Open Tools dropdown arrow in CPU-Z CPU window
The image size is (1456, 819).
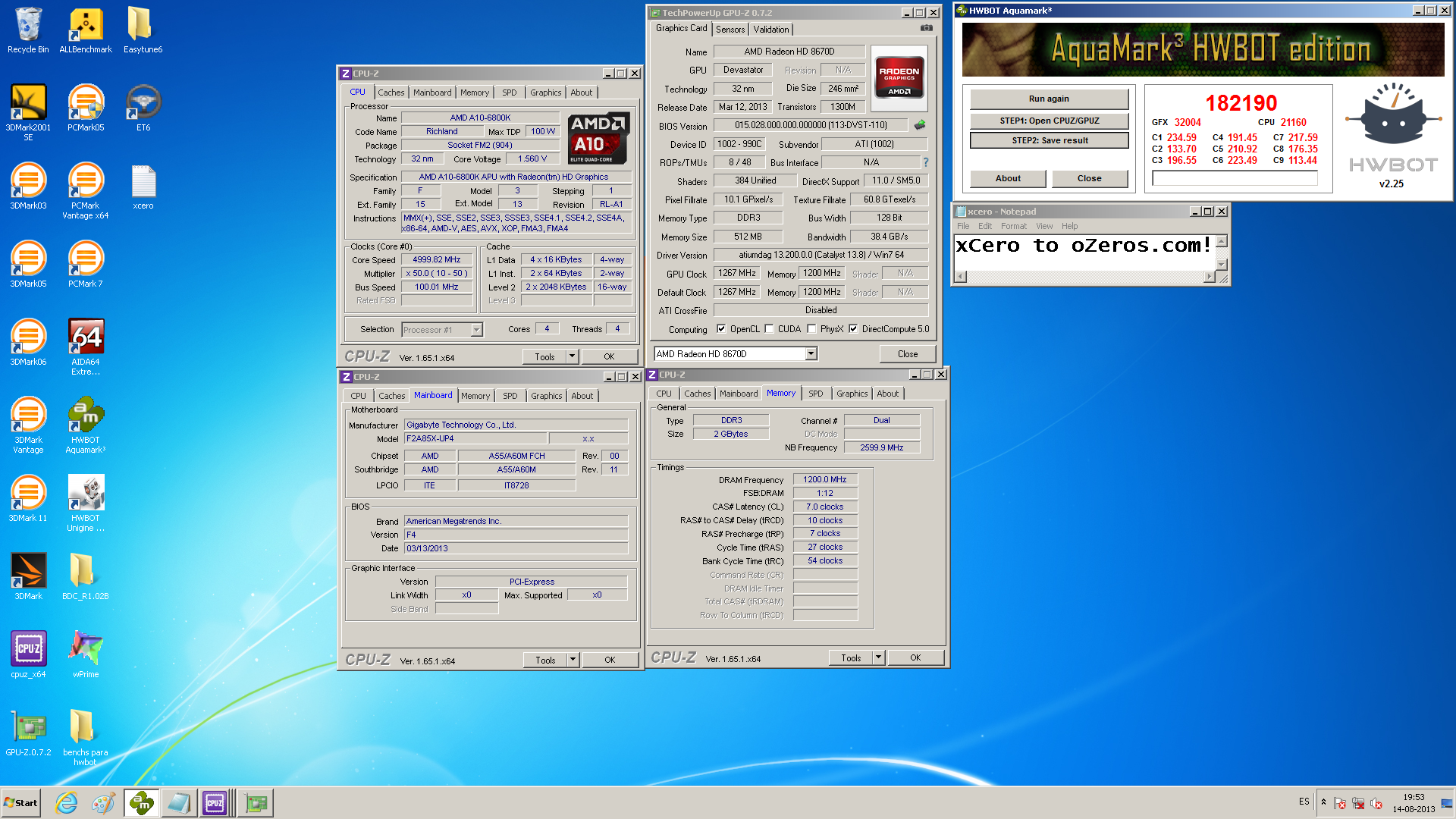(573, 356)
